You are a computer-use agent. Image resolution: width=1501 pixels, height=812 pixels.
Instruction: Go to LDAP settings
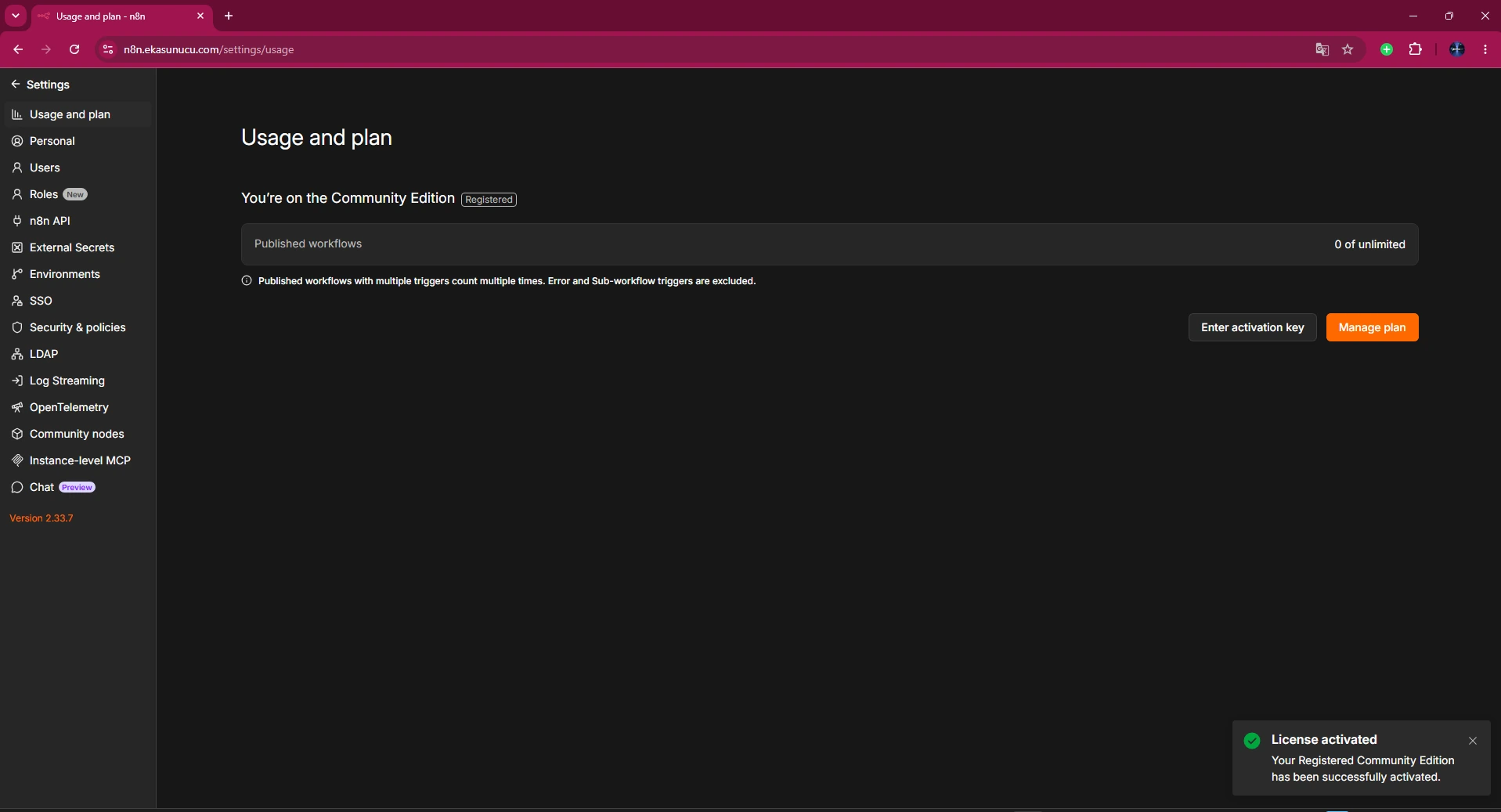pos(77,354)
